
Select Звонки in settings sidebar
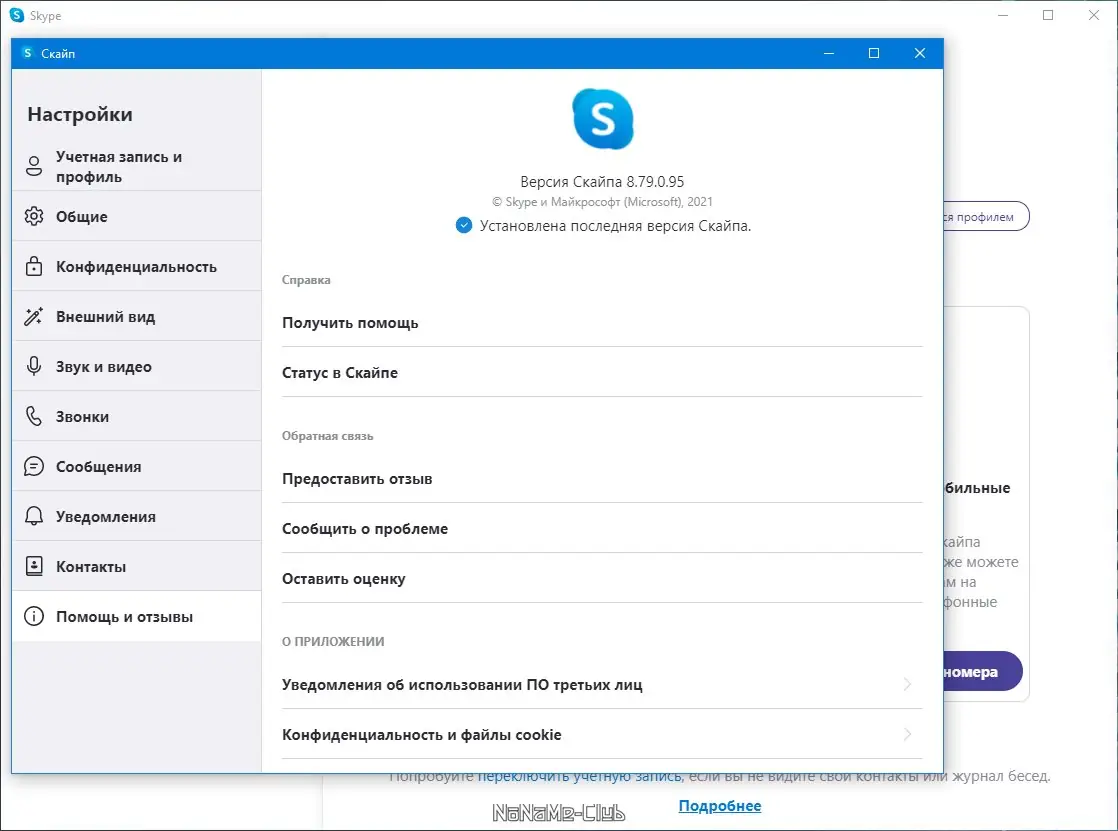click(x=137, y=416)
